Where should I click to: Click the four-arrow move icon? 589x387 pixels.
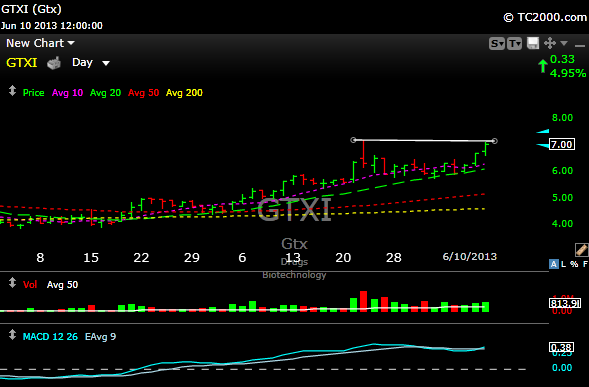click(x=550, y=43)
